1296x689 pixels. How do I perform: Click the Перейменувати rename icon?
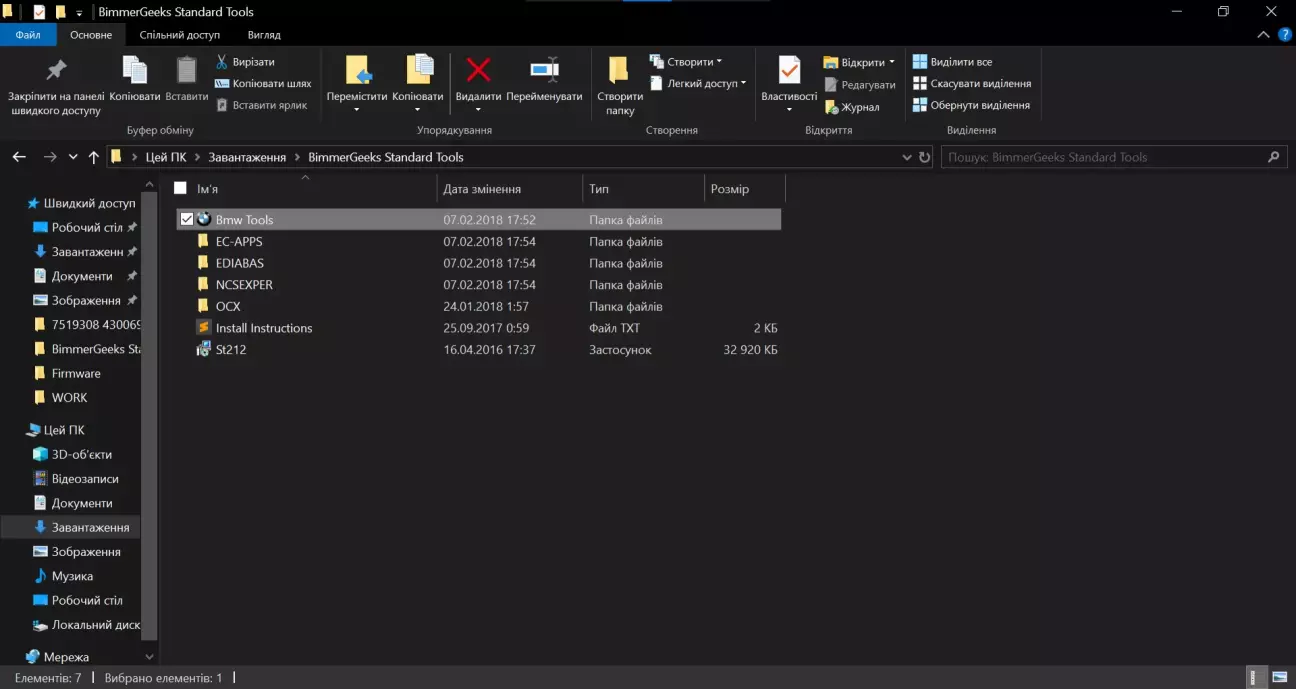tap(544, 70)
